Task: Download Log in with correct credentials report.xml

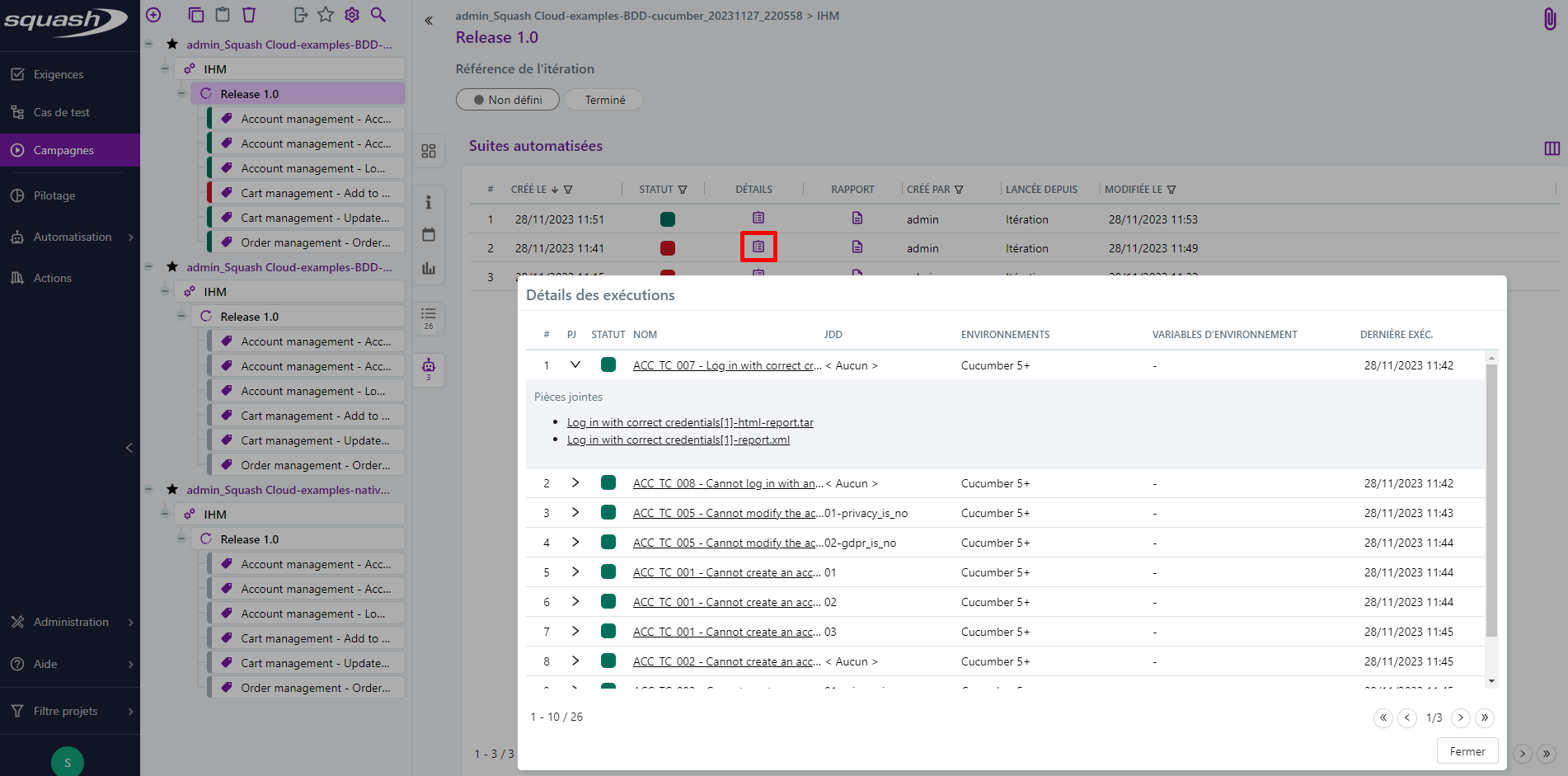Action: coord(678,440)
